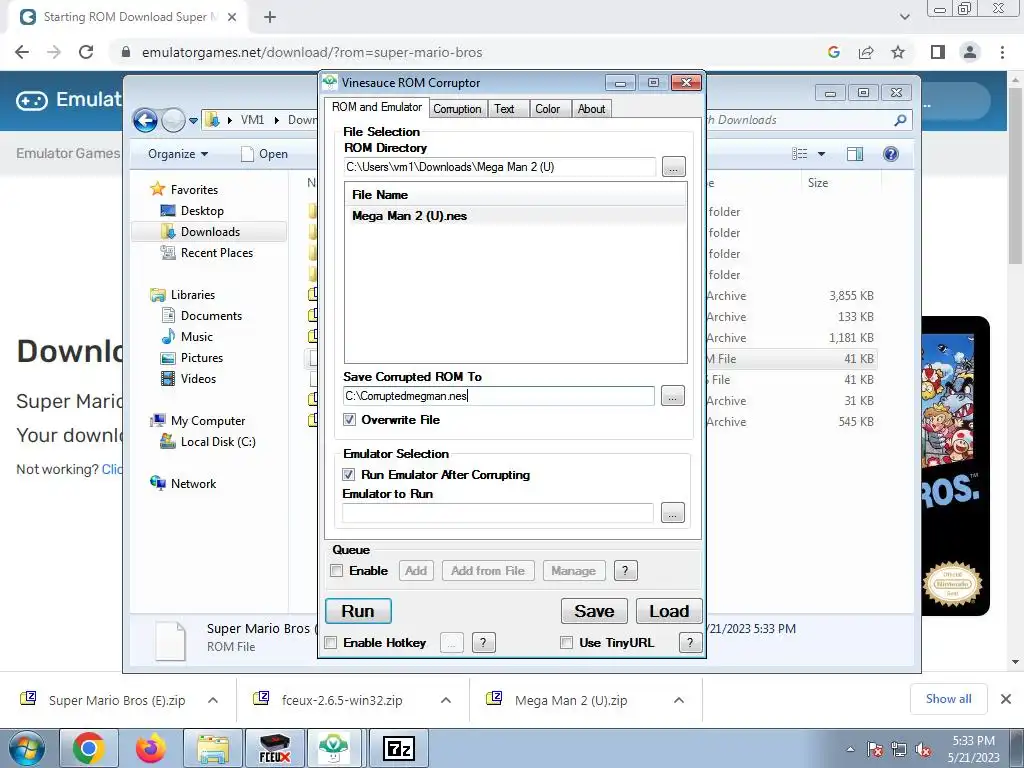Select My Computer in sidebar
The image size is (1024, 768).
click(x=197, y=421)
